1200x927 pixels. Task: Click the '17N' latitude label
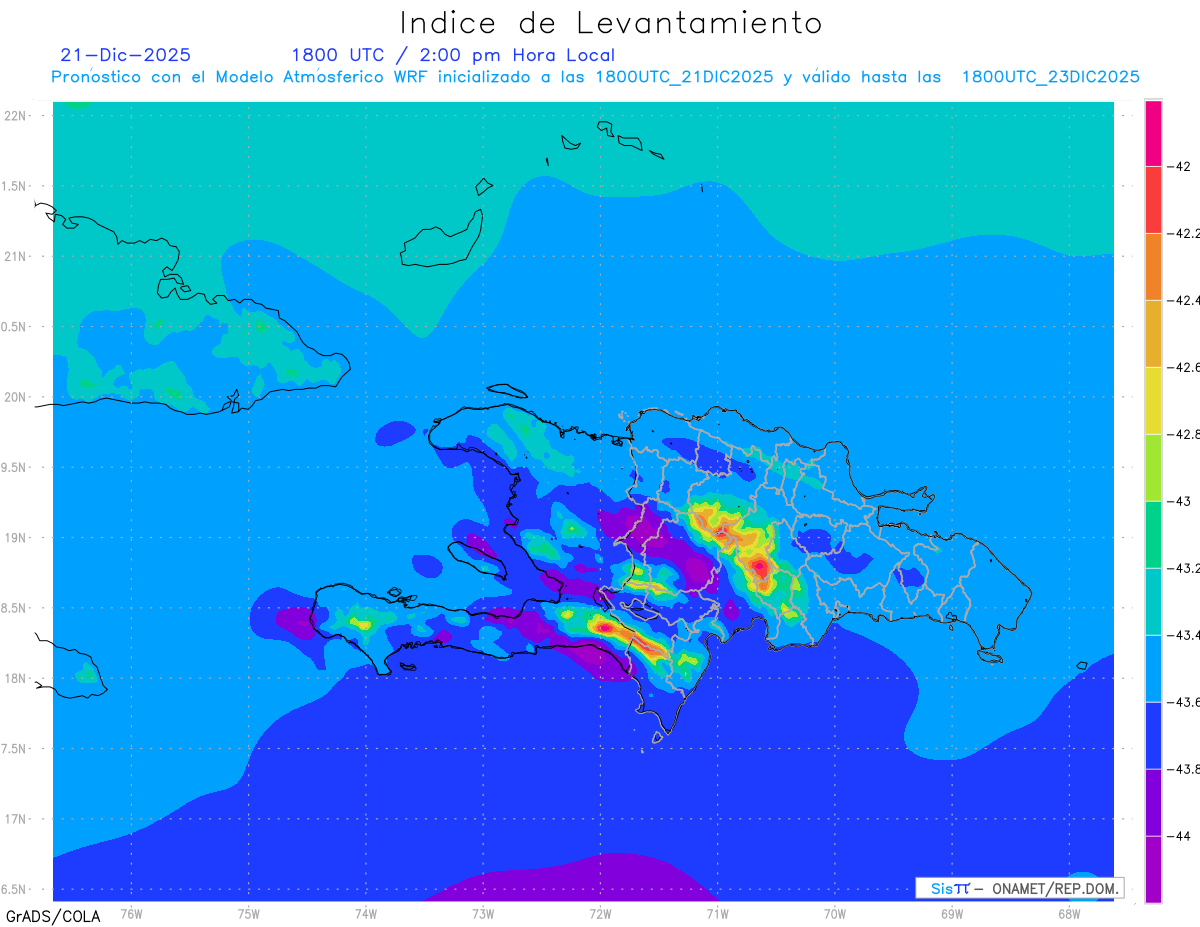pyautogui.click(x=17, y=820)
